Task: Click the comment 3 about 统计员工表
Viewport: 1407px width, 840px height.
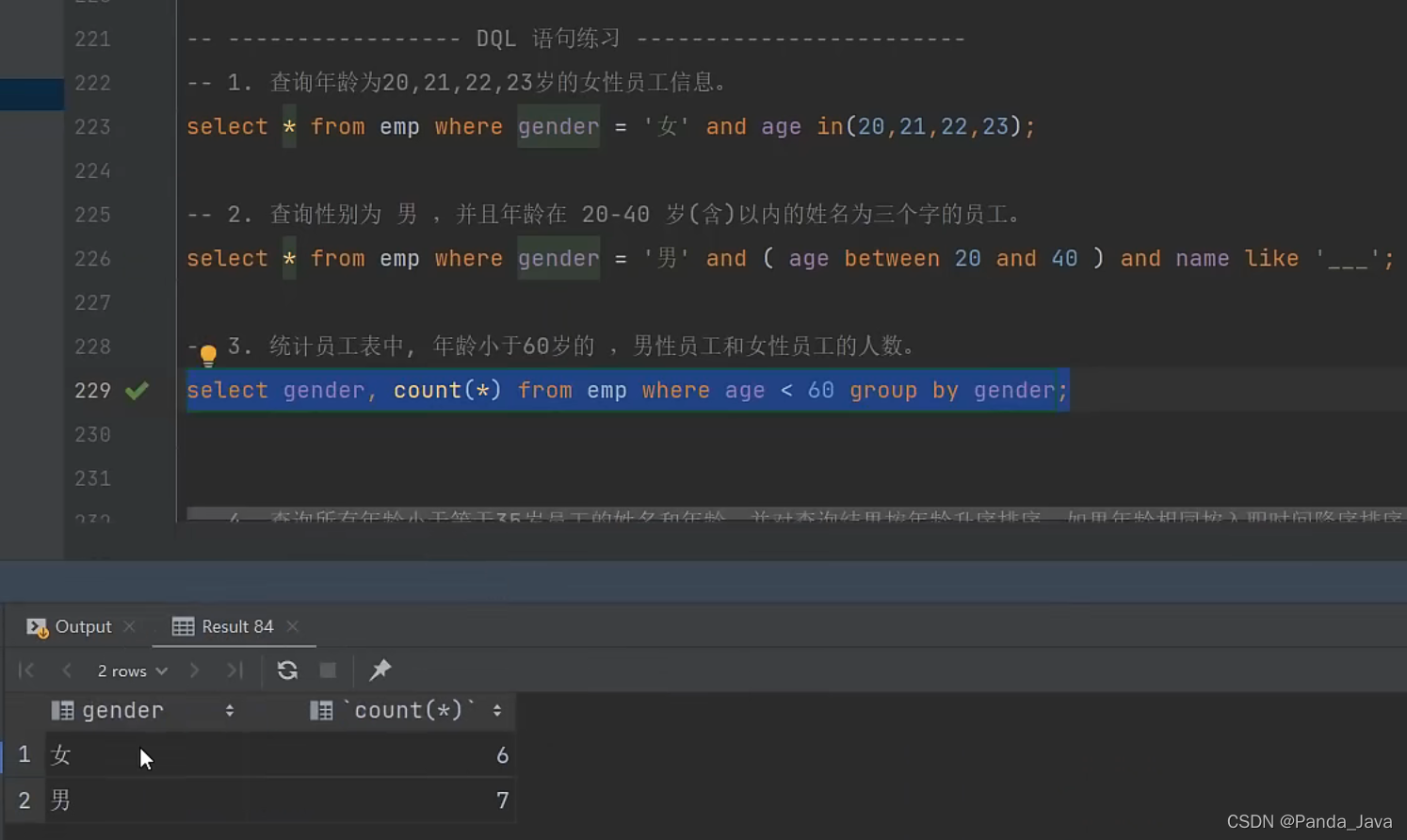Action: click(552, 347)
